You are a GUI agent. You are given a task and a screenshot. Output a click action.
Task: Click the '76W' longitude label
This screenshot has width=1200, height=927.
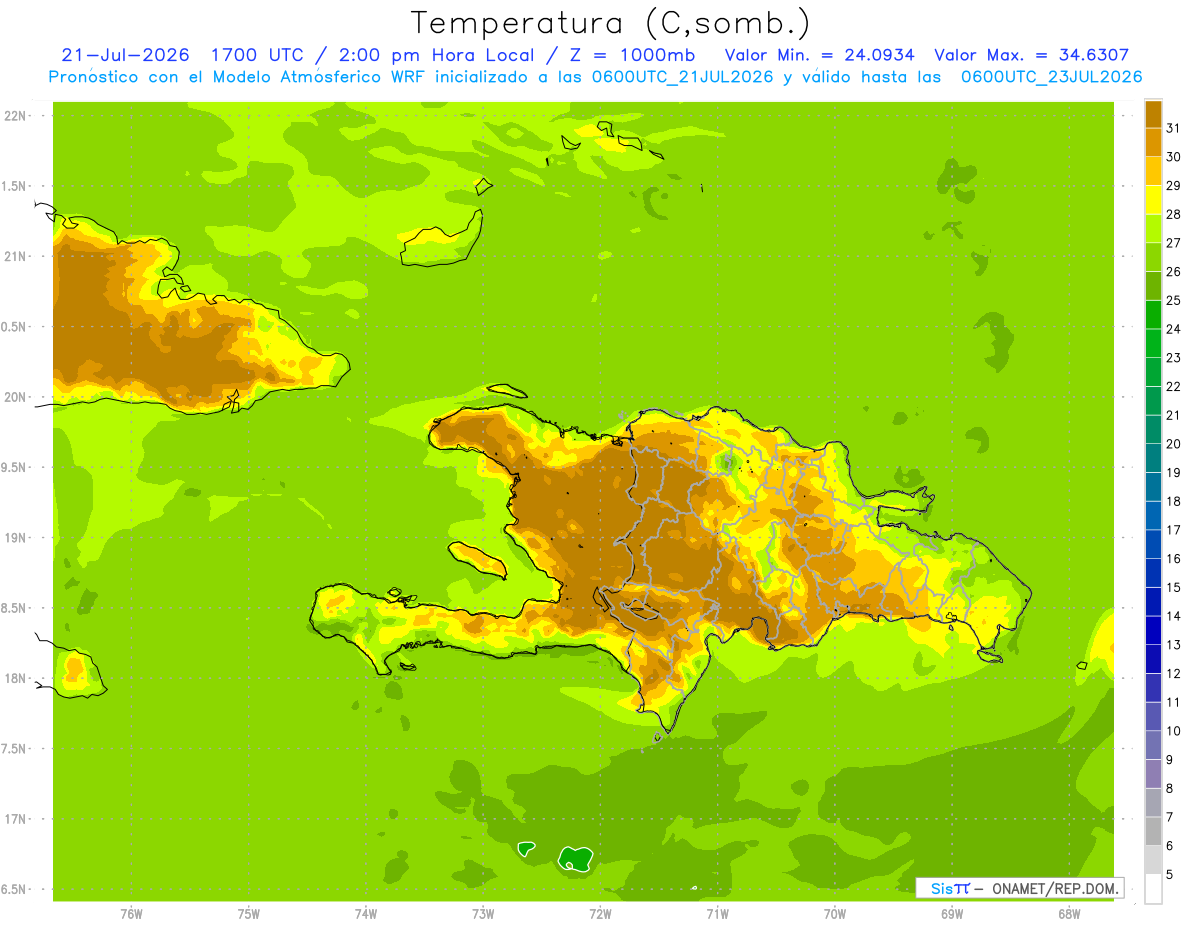[x=131, y=913]
